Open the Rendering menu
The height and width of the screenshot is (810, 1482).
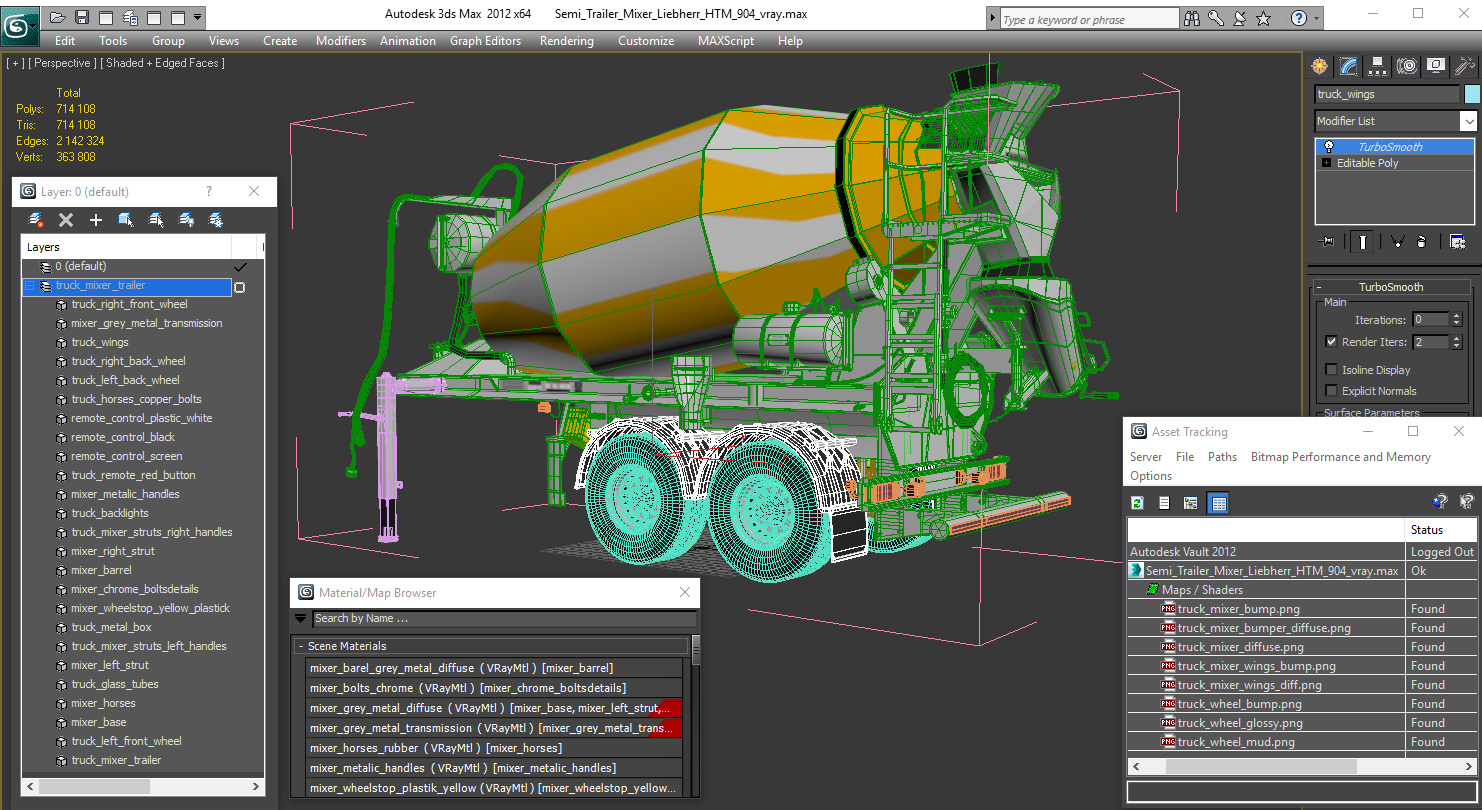click(566, 41)
